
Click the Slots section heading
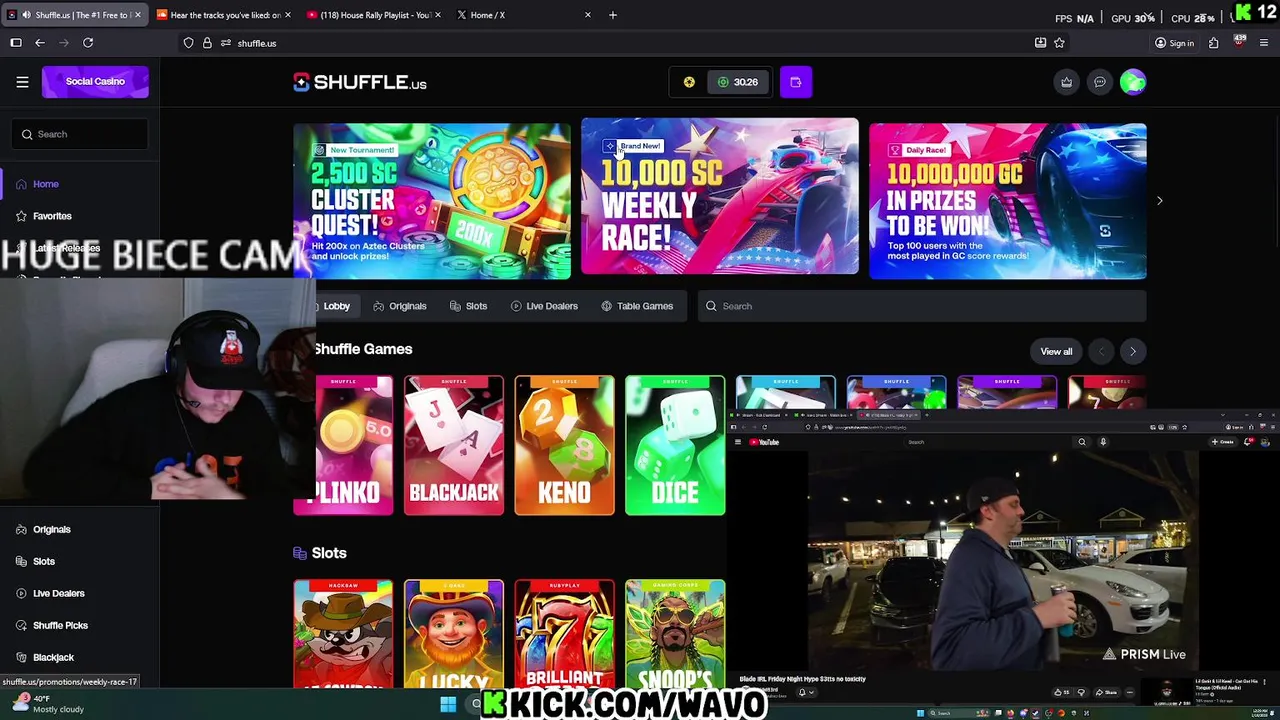pos(328,553)
